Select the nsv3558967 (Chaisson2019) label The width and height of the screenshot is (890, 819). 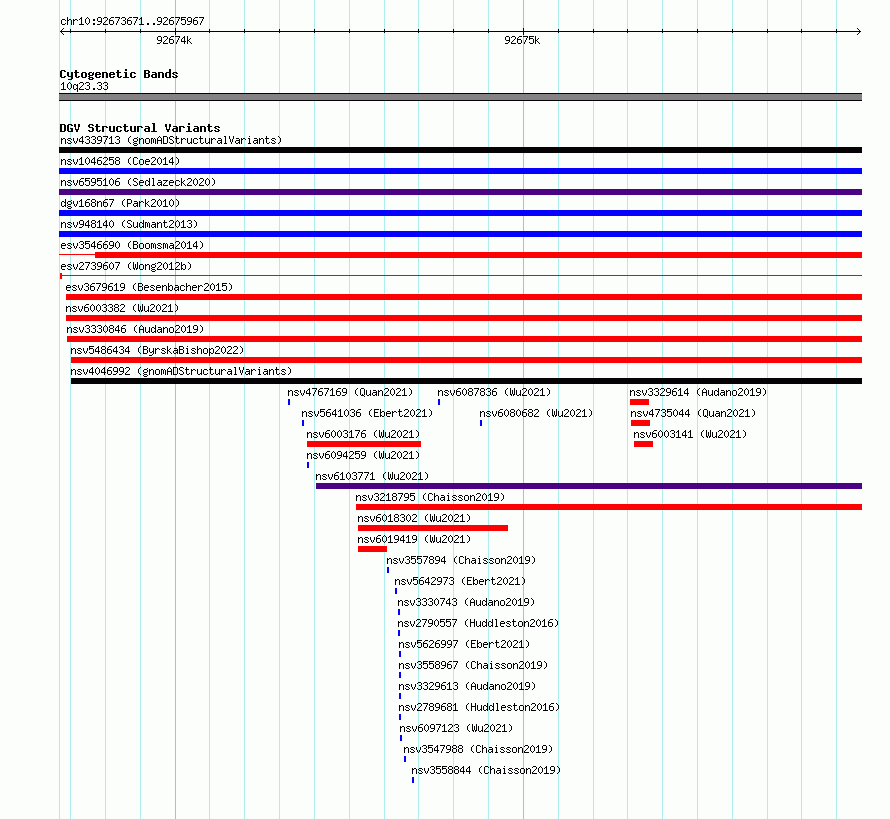click(473, 665)
